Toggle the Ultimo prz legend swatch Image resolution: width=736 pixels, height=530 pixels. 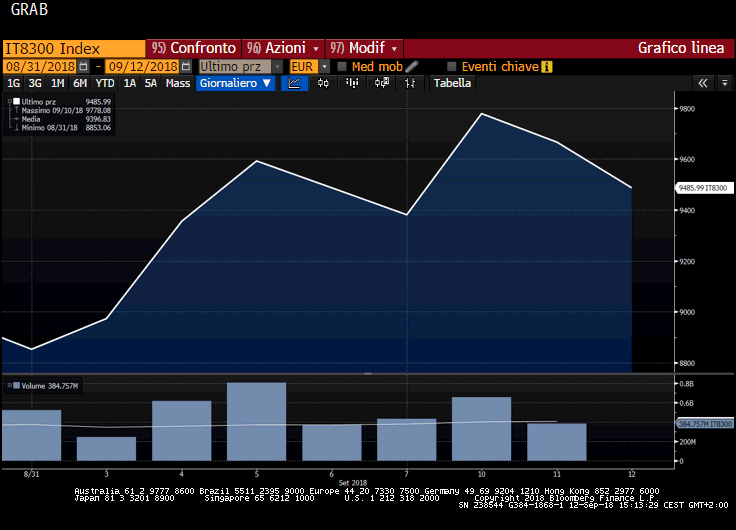14,101
